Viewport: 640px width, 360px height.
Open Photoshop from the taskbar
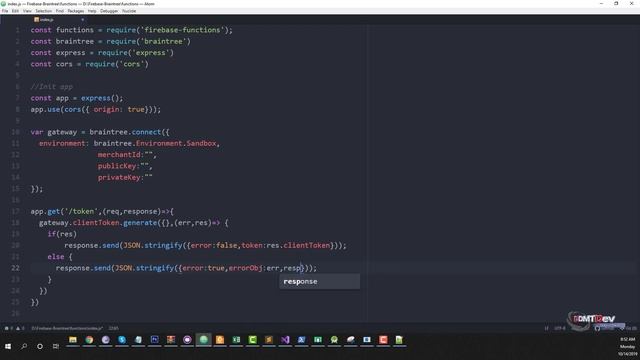[x=154, y=340]
